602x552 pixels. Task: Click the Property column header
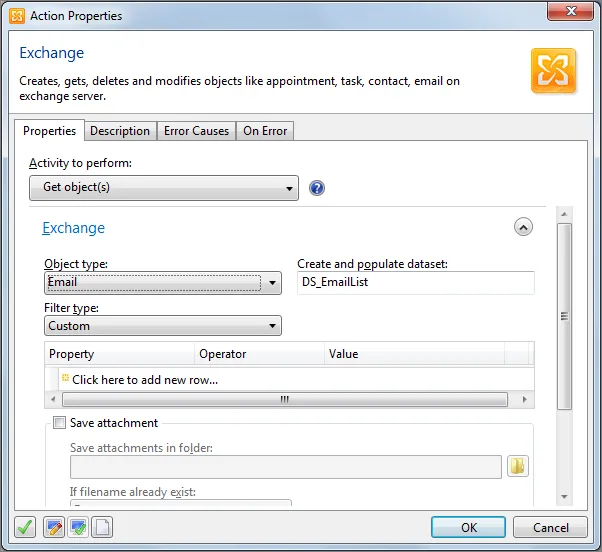point(120,354)
